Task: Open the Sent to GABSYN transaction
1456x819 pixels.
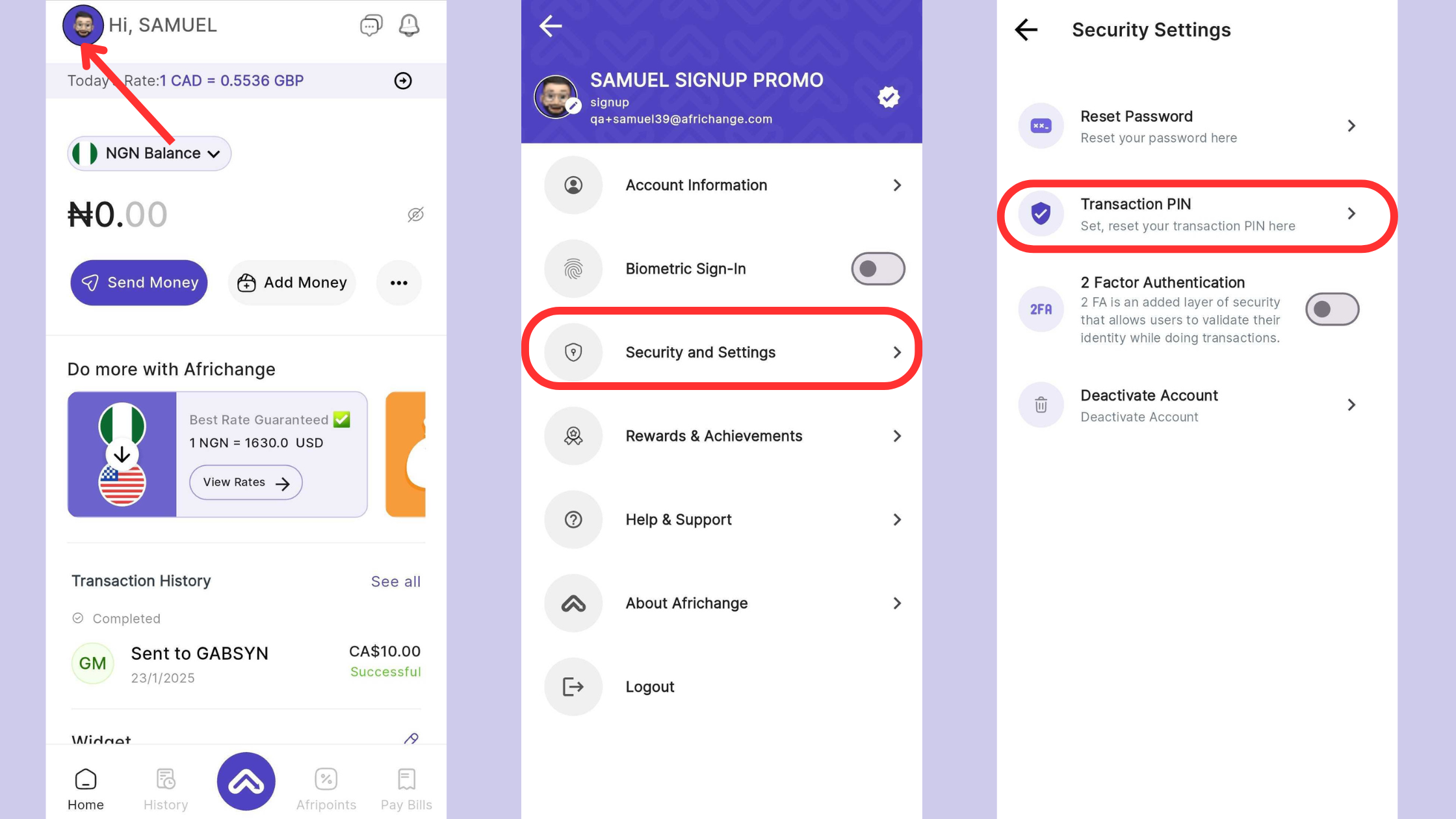Action: point(246,664)
